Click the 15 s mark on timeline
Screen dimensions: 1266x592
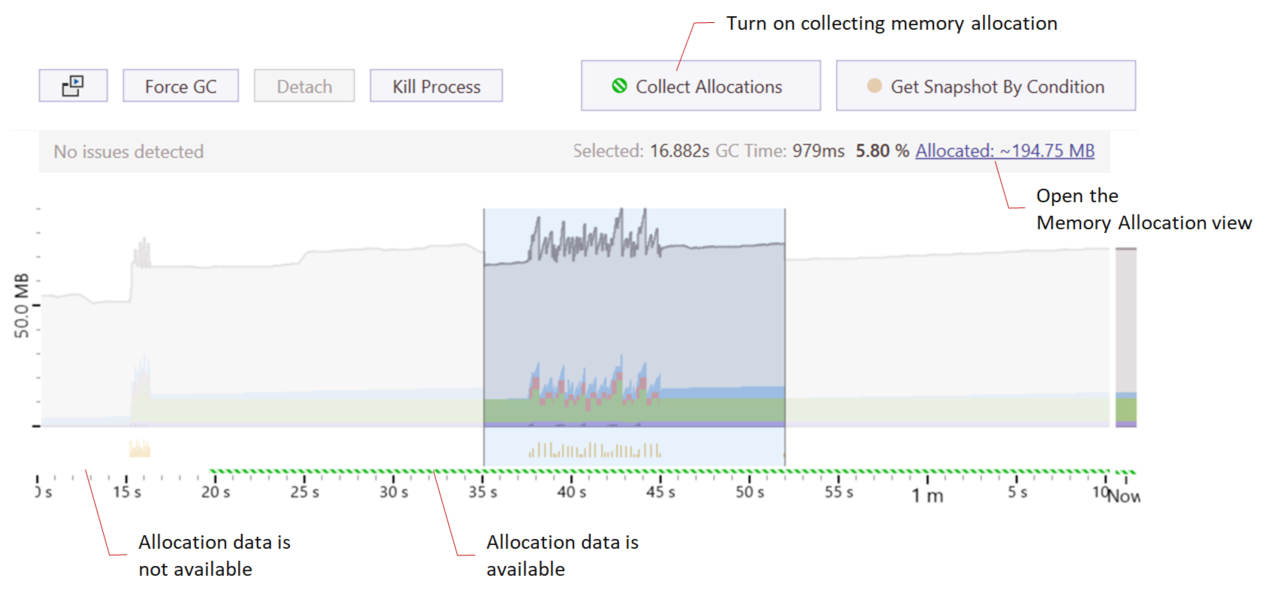[x=126, y=492]
